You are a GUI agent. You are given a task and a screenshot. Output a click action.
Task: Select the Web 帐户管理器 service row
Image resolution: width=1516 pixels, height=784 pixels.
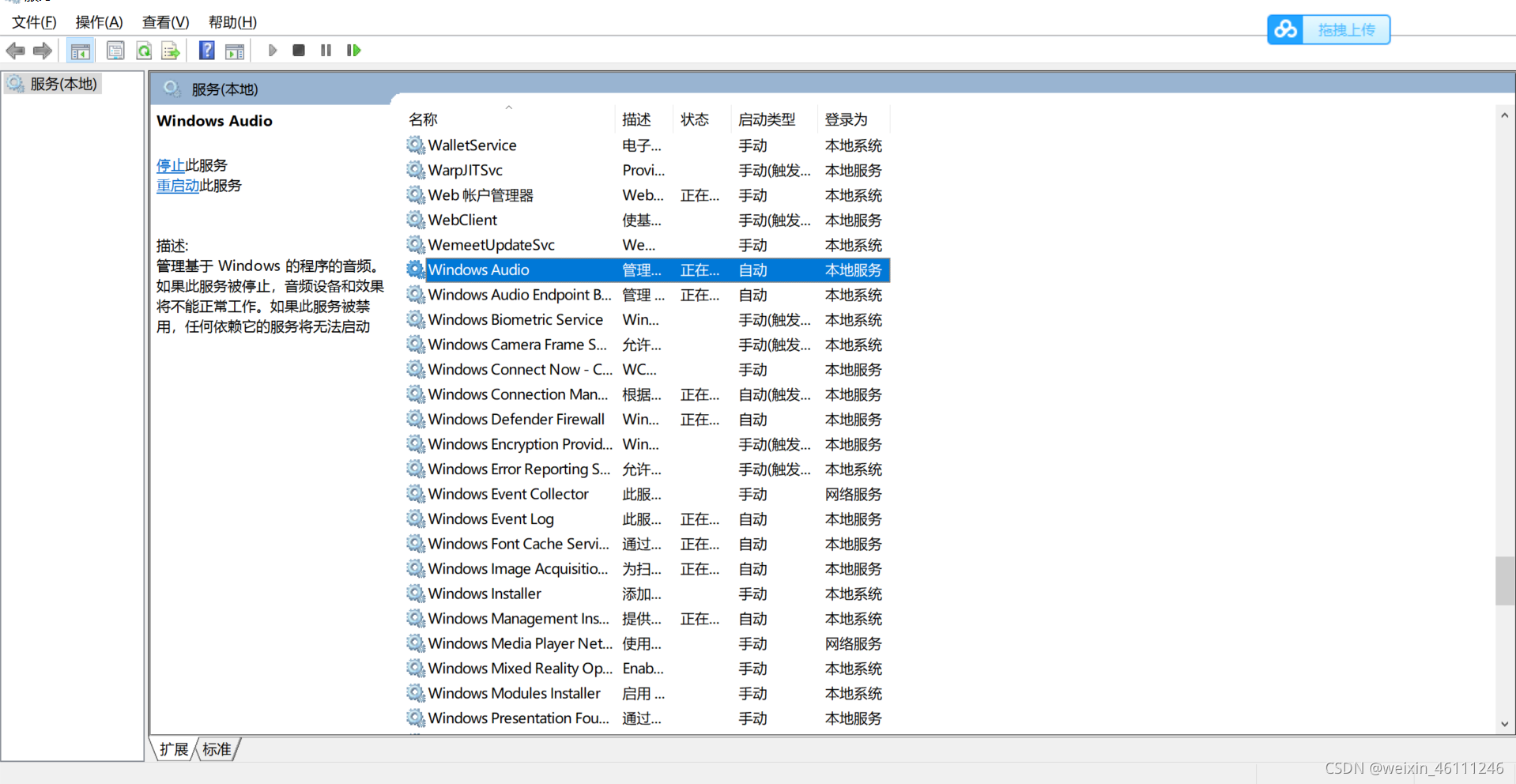click(648, 195)
